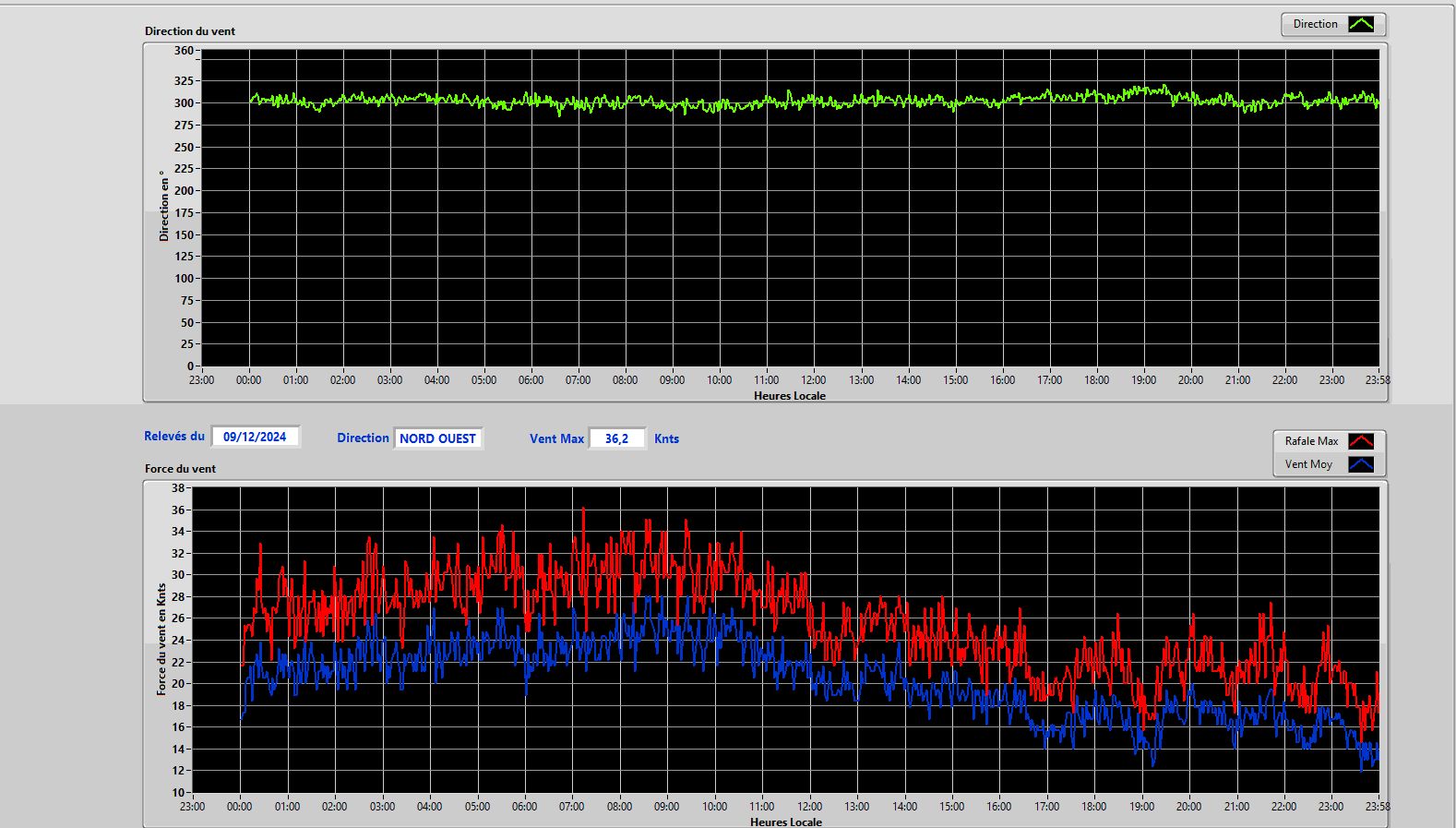Click the Force du vent chart title

pos(180,469)
